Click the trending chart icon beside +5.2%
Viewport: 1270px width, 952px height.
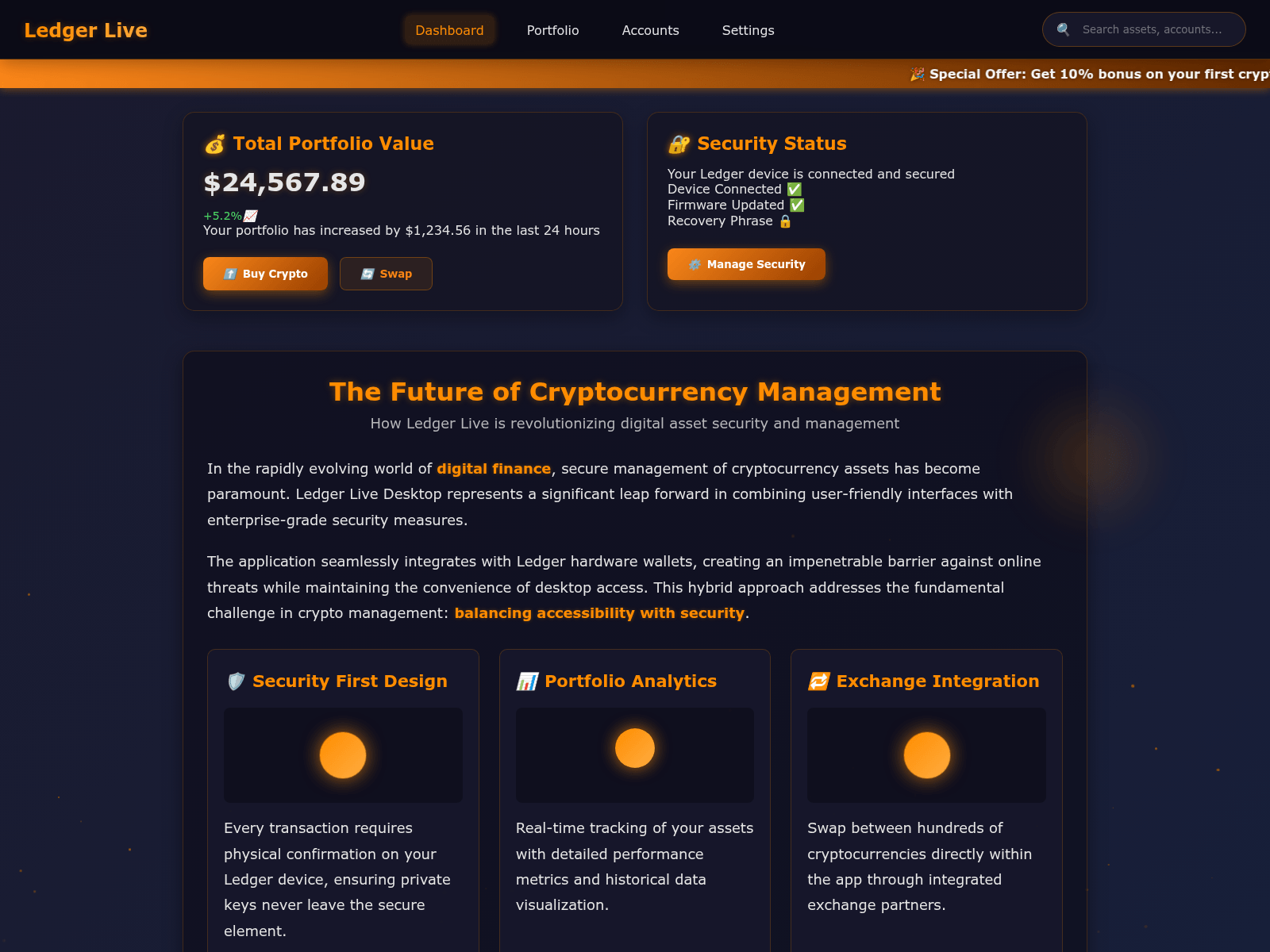pyautogui.click(x=251, y=216)
